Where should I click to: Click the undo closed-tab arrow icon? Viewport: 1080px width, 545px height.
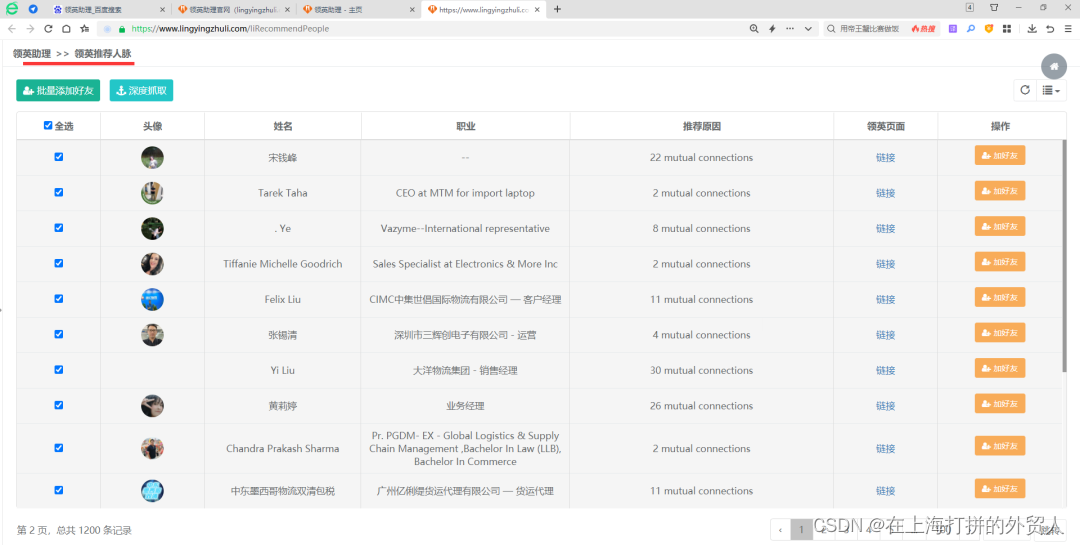coord(1050,29)
